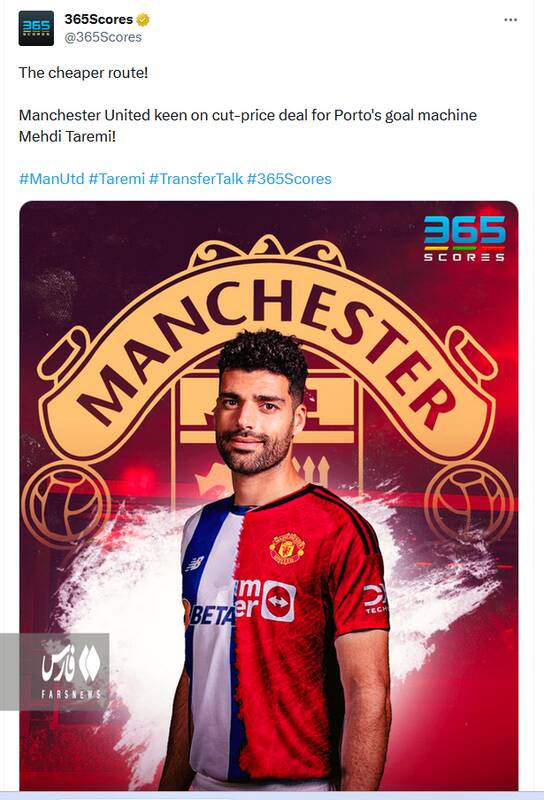544x800 pixels.
Task: Open the #Taremi hashtag
Action: click(117, 179)
